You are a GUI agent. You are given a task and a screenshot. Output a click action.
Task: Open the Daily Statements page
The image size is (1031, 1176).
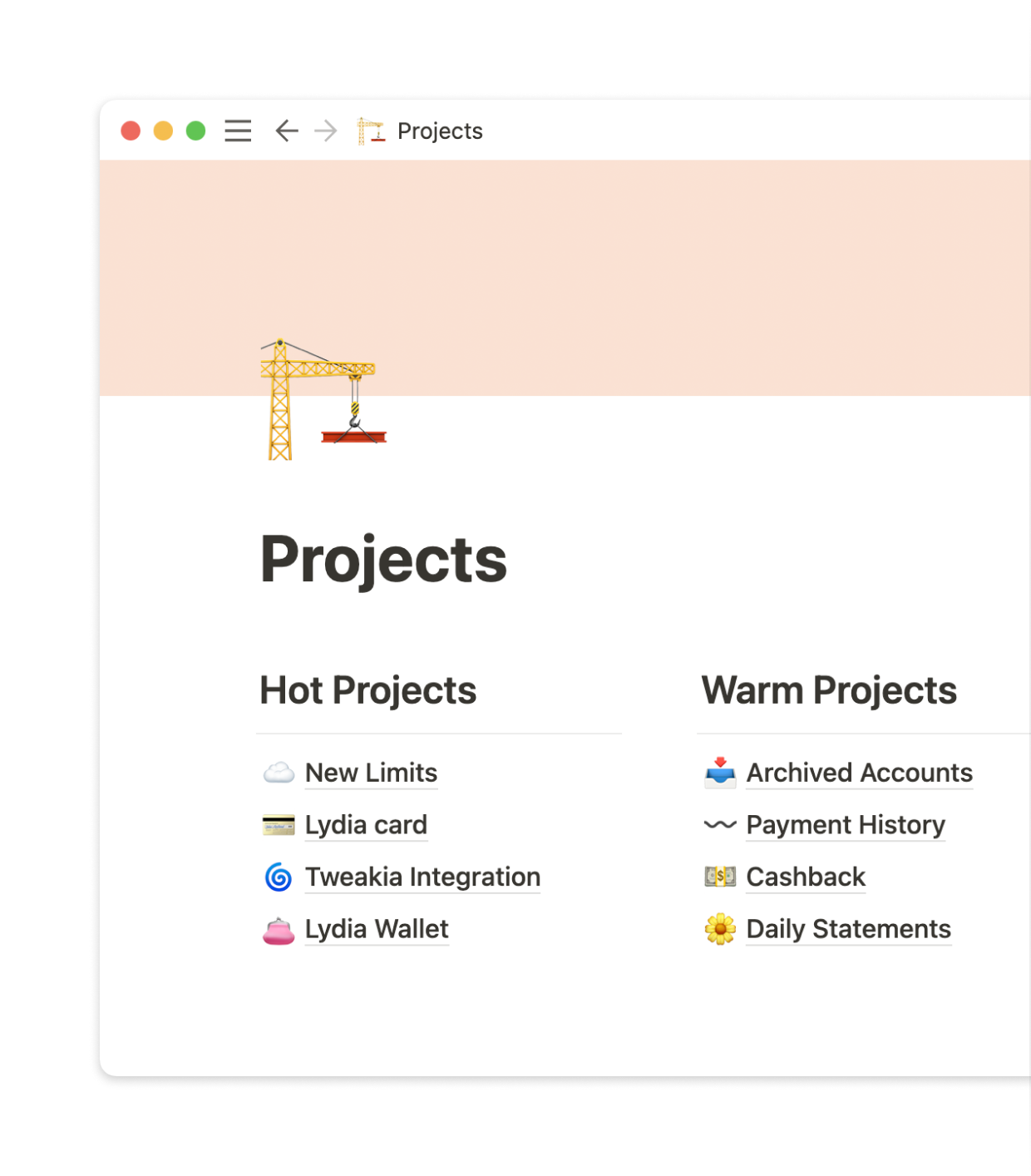848,930
